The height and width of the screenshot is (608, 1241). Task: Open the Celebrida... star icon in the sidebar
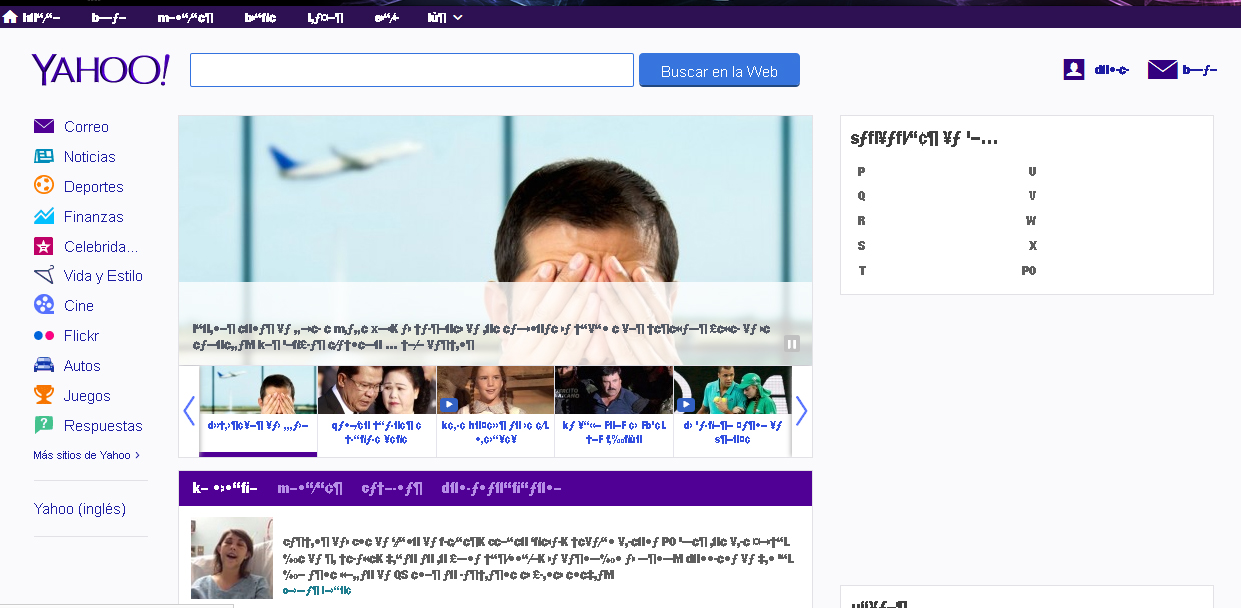(44, 246)
